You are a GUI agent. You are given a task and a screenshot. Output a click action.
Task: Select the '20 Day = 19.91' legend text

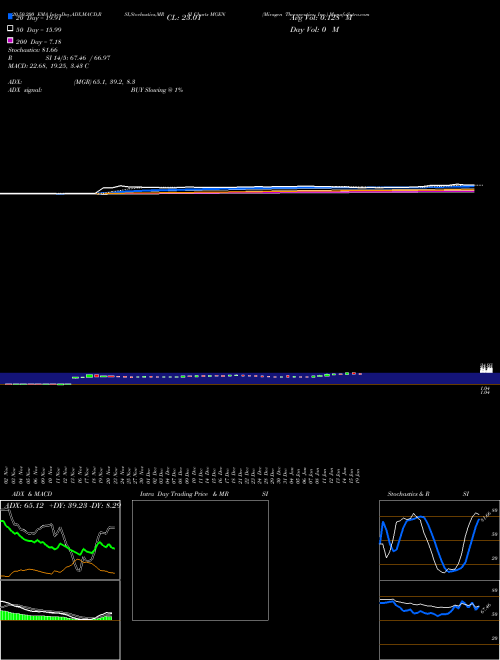click(38, 18)
